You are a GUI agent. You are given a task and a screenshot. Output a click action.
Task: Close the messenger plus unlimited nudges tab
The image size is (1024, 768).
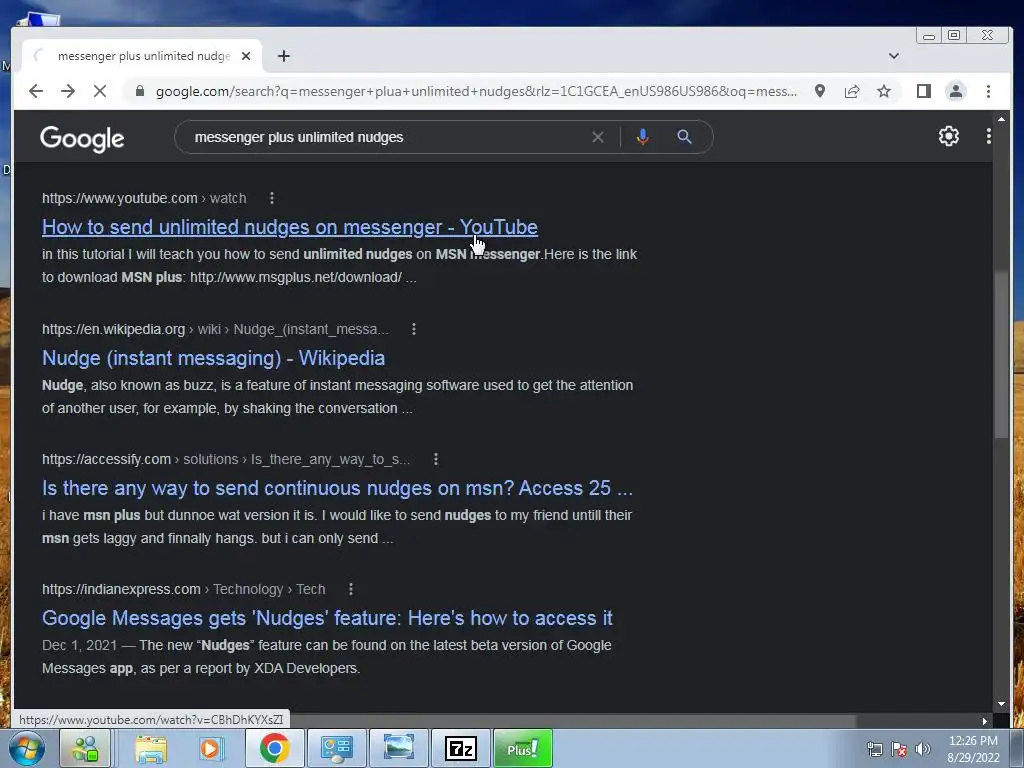pos(246,56)
